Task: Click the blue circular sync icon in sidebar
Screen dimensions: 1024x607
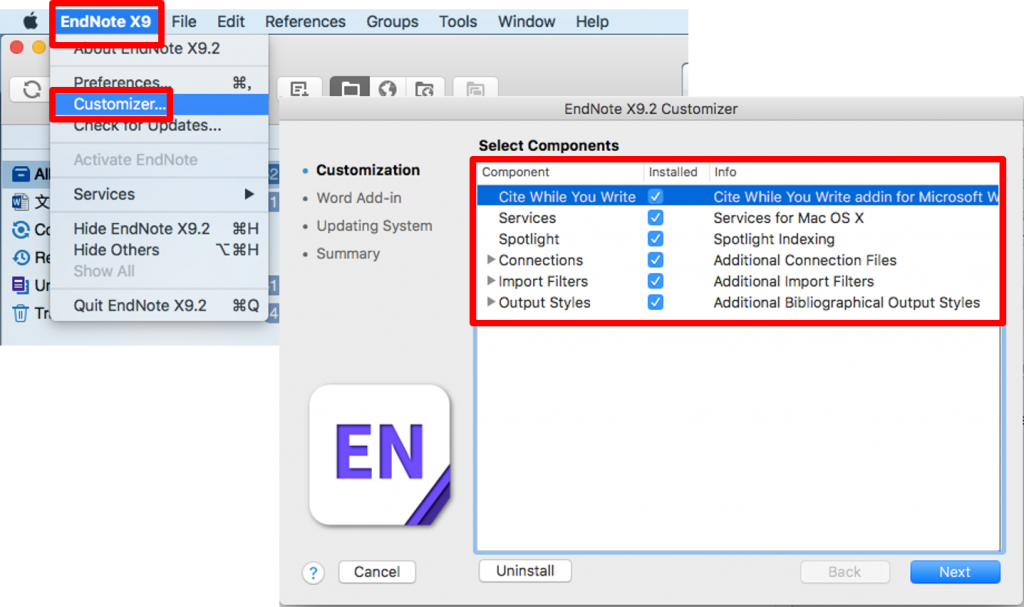Action: [x=21, y=230]
